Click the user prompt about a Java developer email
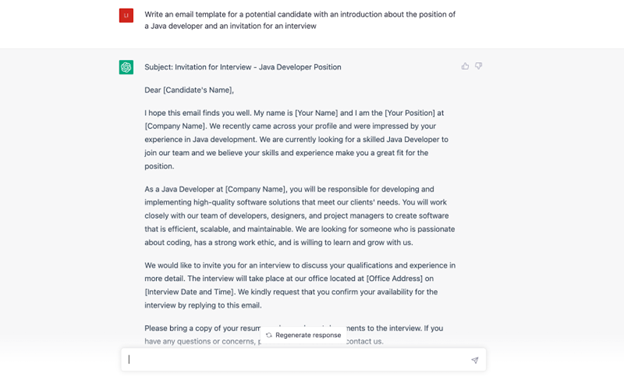The image size is (624, 377). pyautogui.click(x=300, y=20)
